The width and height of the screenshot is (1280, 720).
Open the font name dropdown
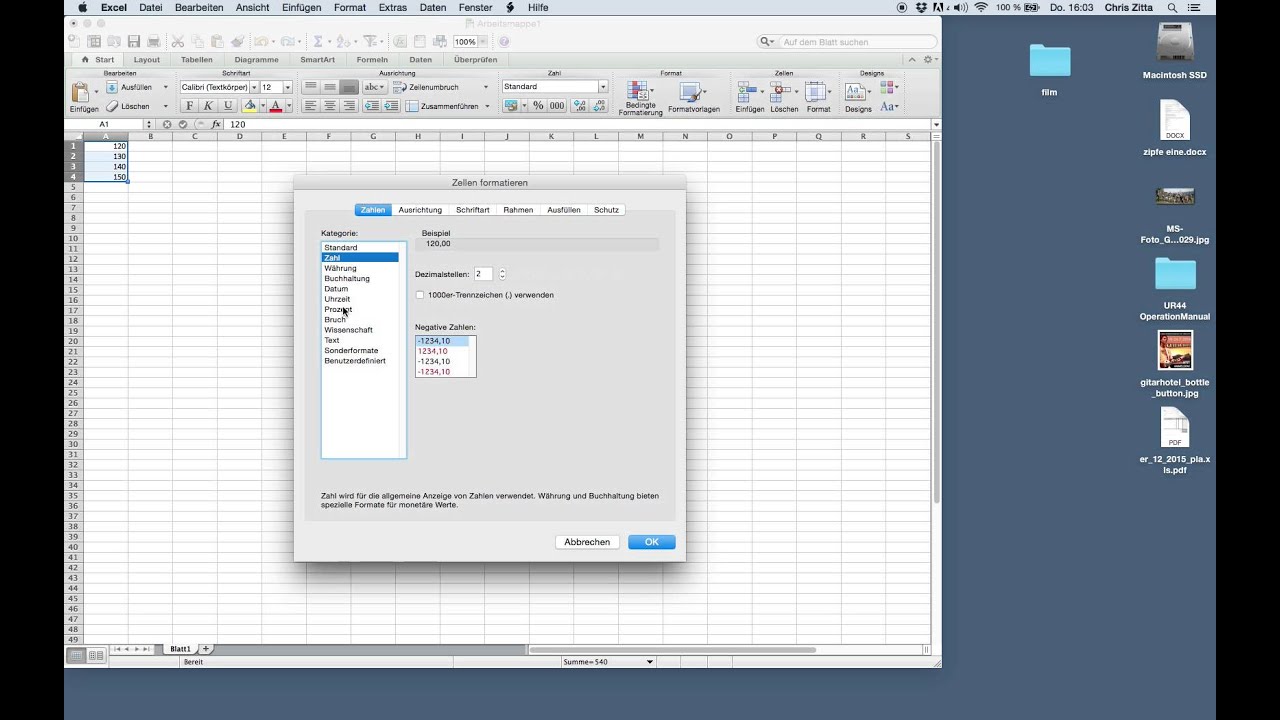coord(254,87)
